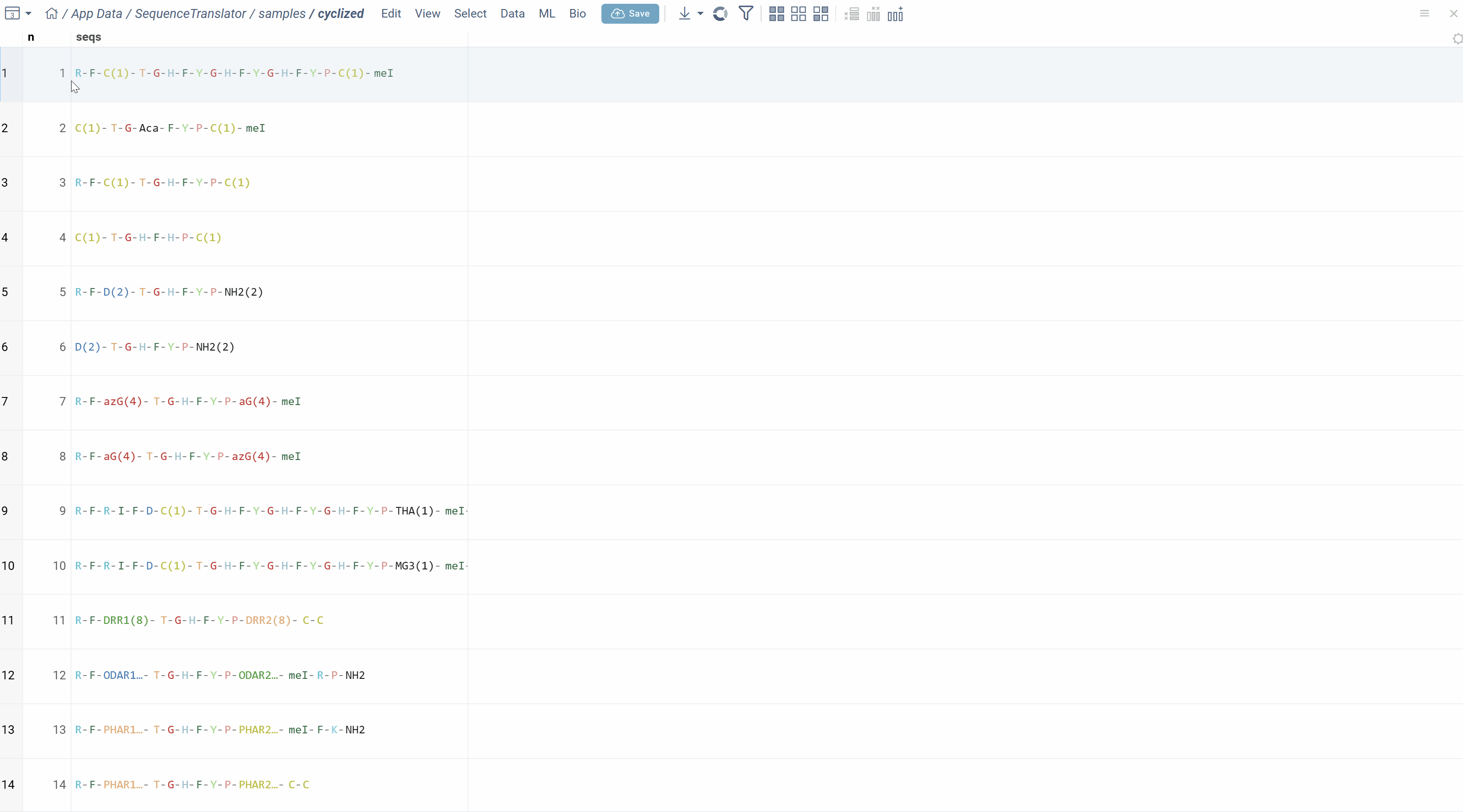Expand the table view dropdown arrow at top left
The image size is (1463, 812).
click(x=28, y=14)
